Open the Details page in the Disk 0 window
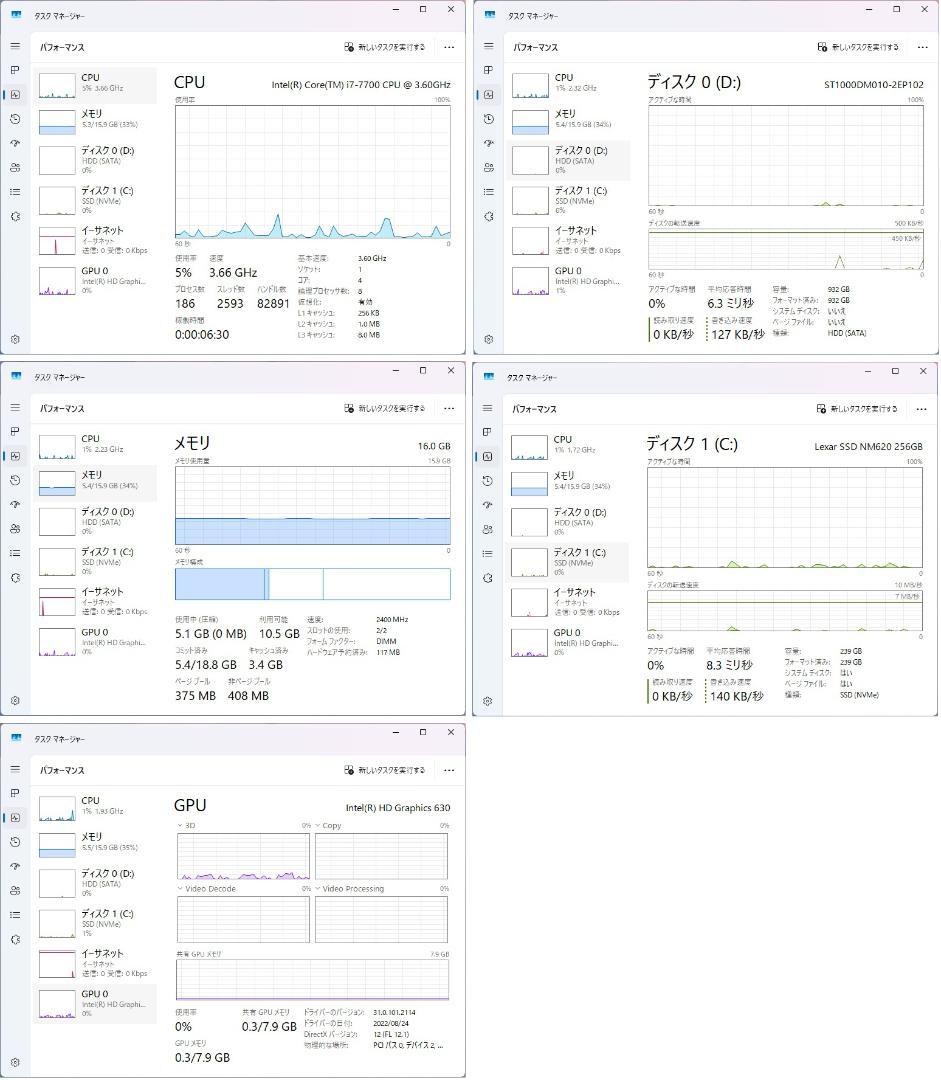Viewport: 941px width, 1080px height. click(487, 192)
